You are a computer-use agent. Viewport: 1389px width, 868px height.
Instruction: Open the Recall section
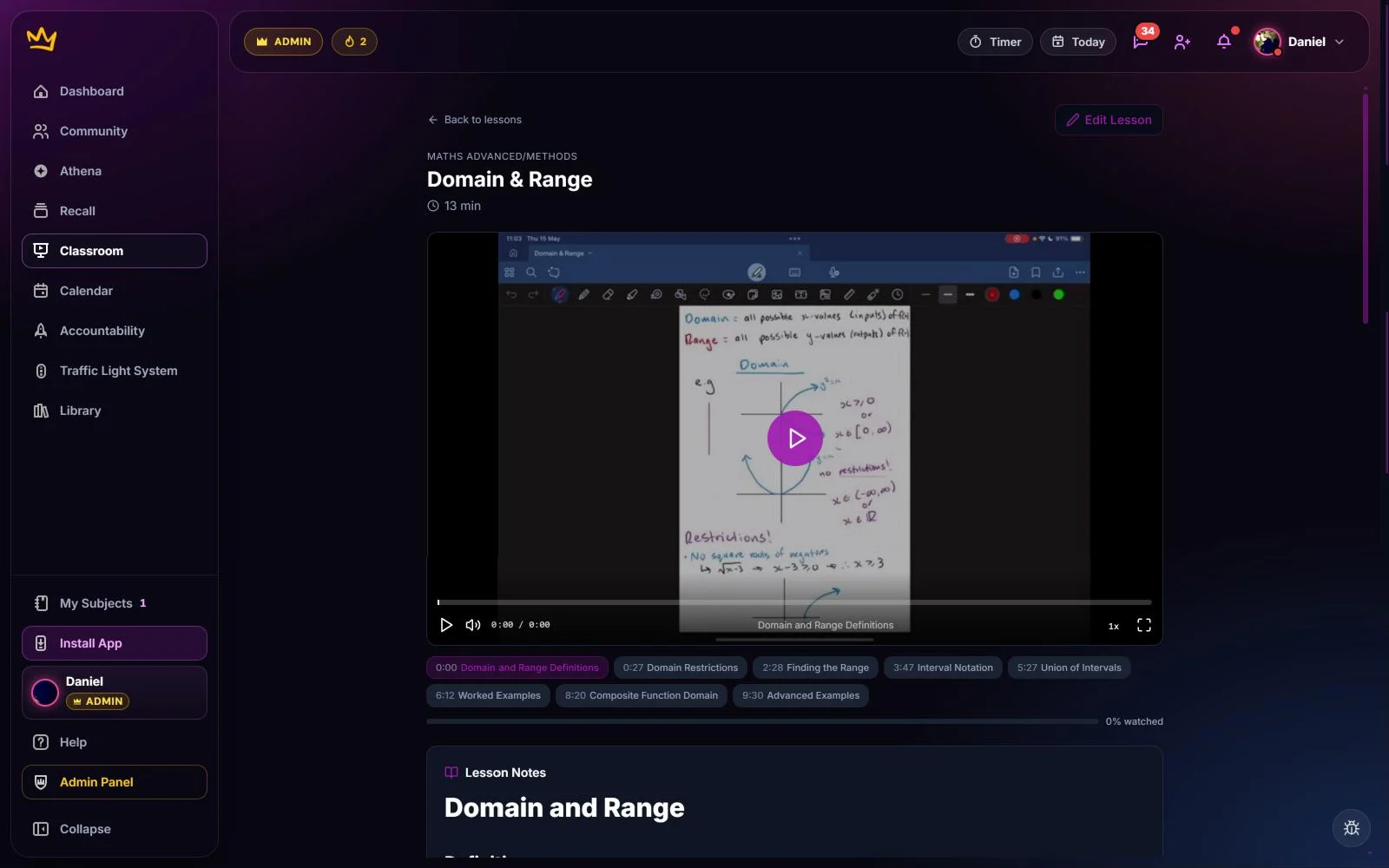point(115,211)
